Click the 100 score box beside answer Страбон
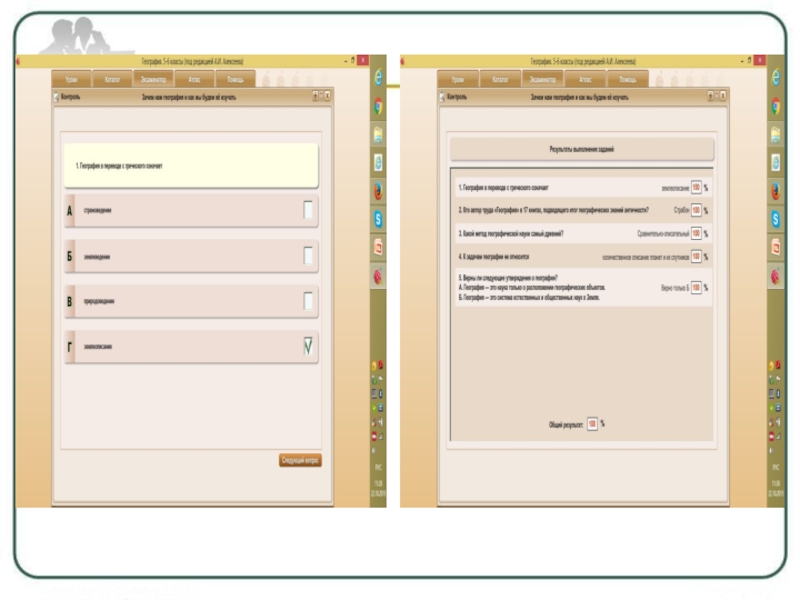The width and height of the screenshot is (800, 600). (696, 210)
